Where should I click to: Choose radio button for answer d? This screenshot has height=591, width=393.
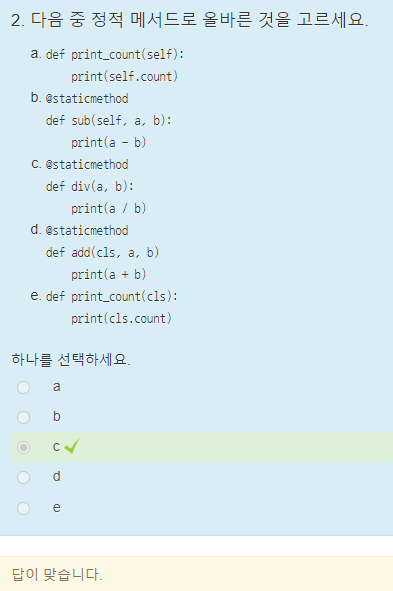click(x=23, y=478)
